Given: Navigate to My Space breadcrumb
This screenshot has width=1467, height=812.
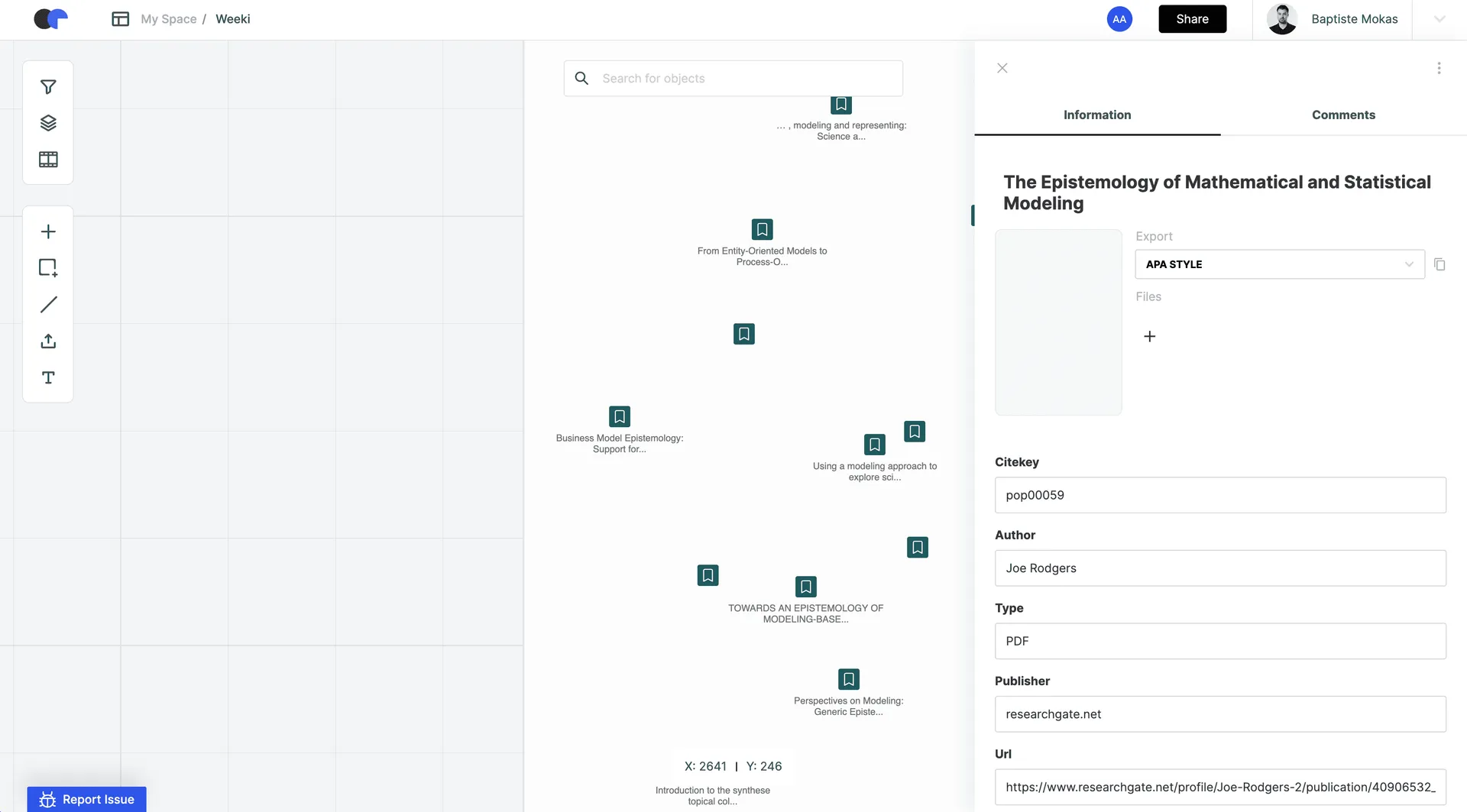Looking at the screenshot, I should 168,19.
